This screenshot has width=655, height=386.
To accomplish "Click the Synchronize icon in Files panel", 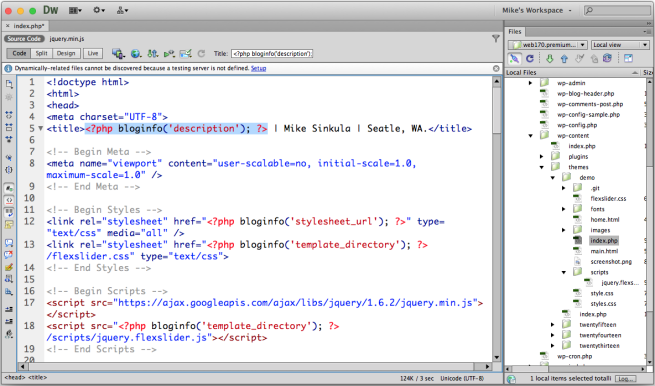I will (607, 58).
